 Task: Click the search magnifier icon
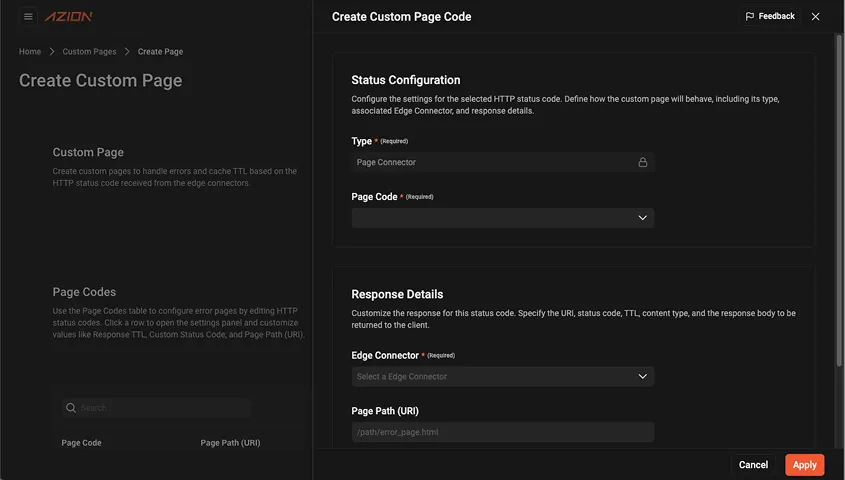[x=70, y=408]
